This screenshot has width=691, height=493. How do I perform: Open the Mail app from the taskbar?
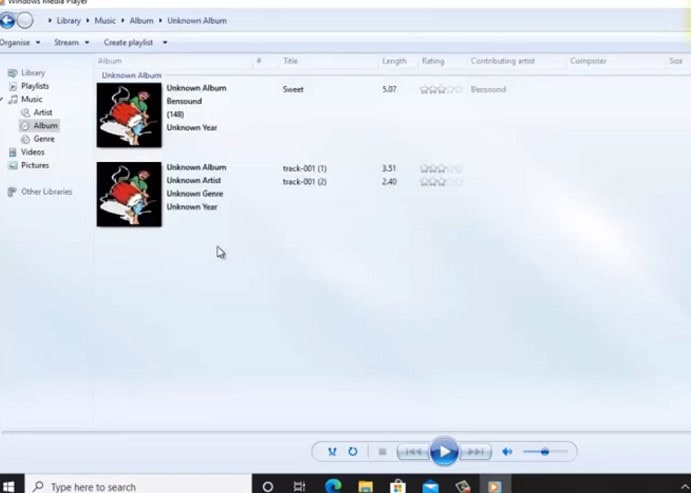(x=430, y=486)
